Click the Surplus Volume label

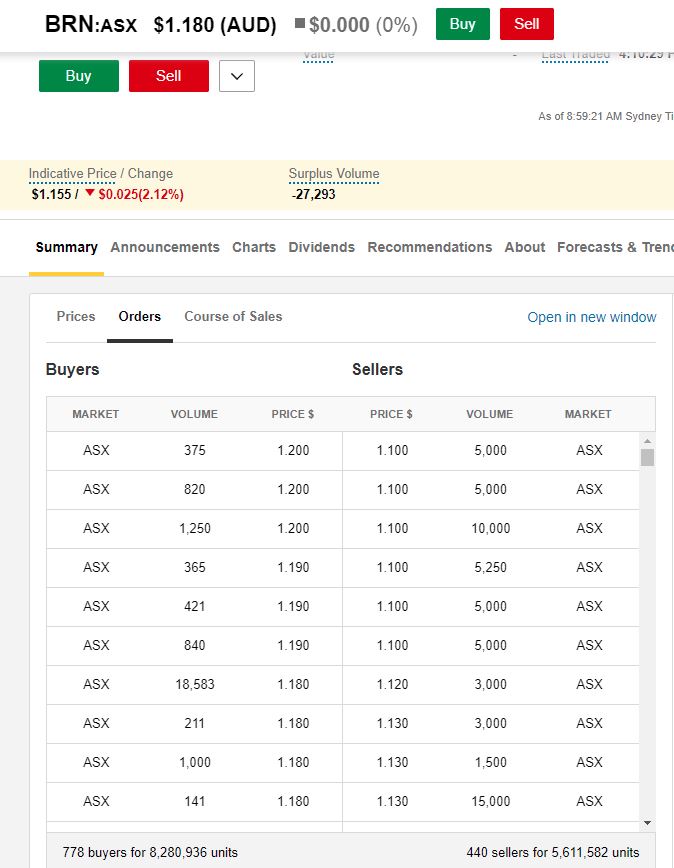pyautogui.click(x=334, y=174)
